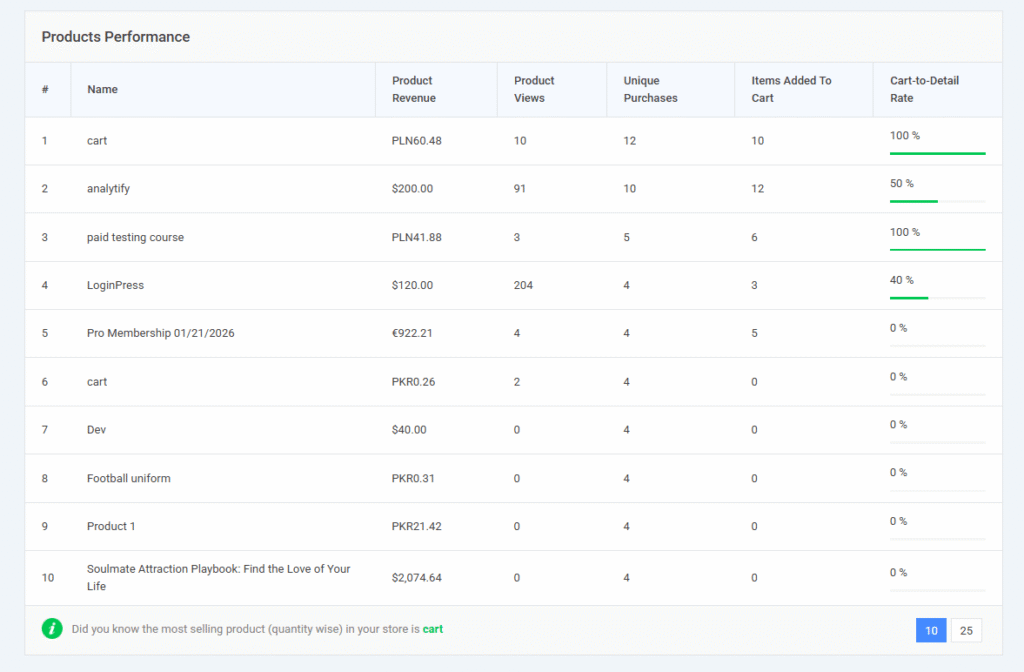The height and width of the screenshot is (672, 1024).
Task: Click 0 % rate in Pro Membership row
Action: click(x=899, y=328)
